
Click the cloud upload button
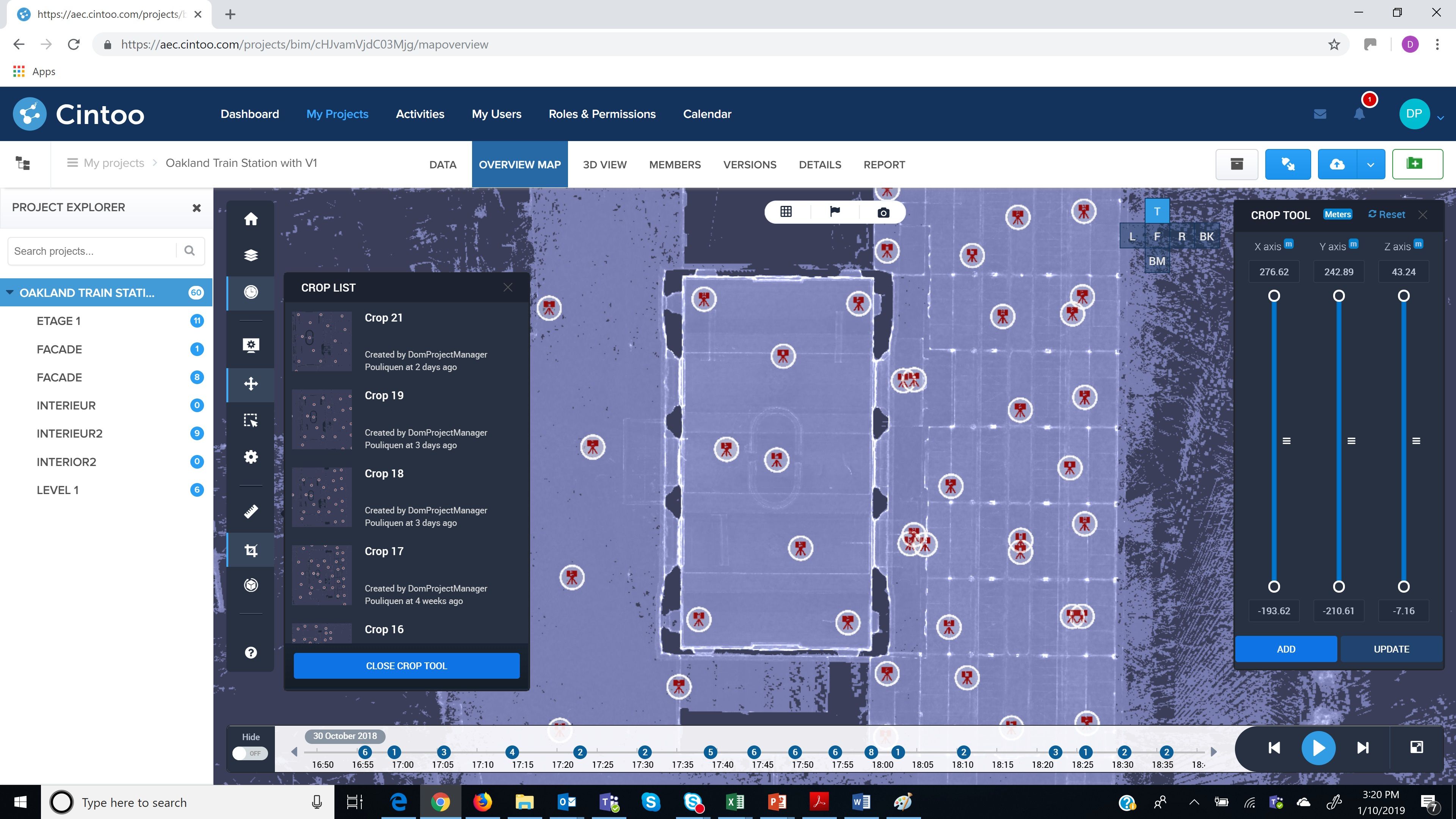[x=1337, y=165]
